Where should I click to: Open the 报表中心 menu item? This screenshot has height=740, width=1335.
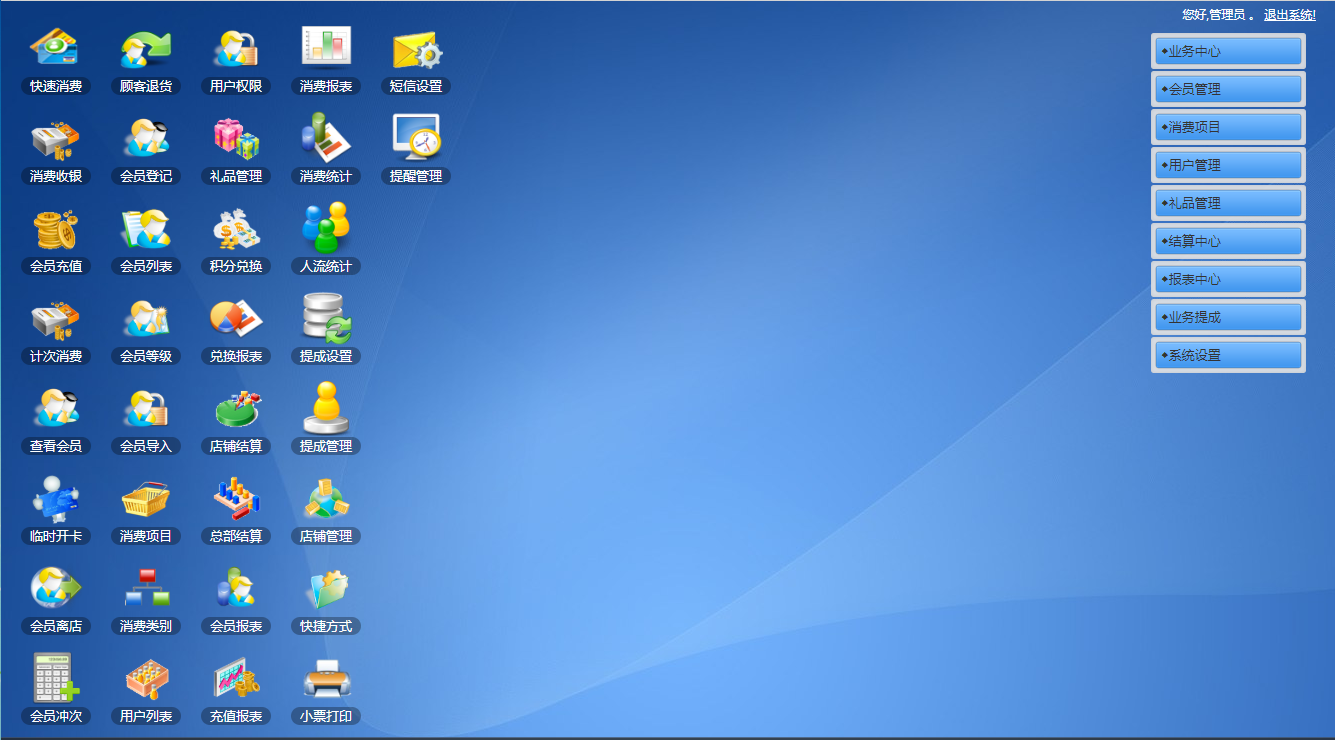click(x=1228, y=279)
